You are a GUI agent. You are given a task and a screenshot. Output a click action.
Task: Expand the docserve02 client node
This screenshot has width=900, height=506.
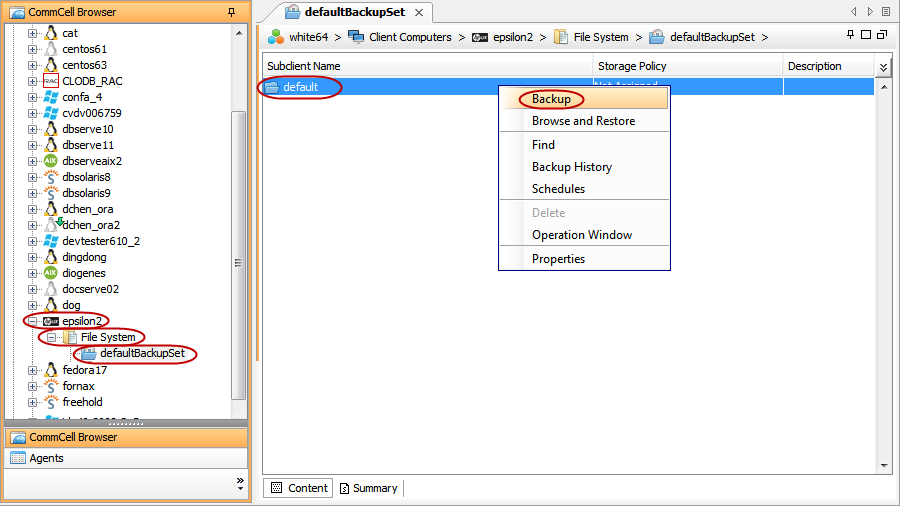(x=33, y=289)
